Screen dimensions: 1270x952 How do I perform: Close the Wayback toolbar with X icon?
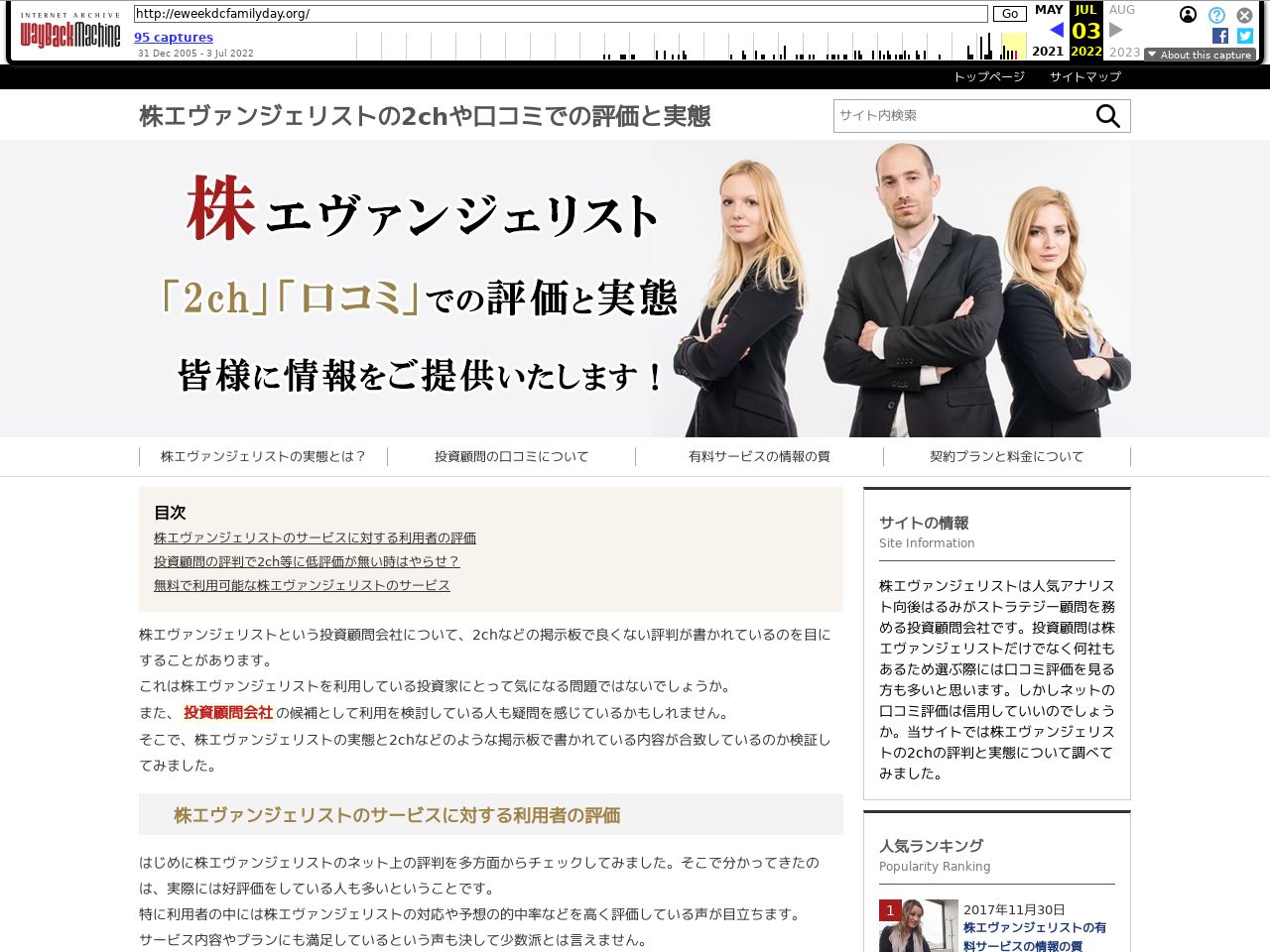(x=1244, y=15)
